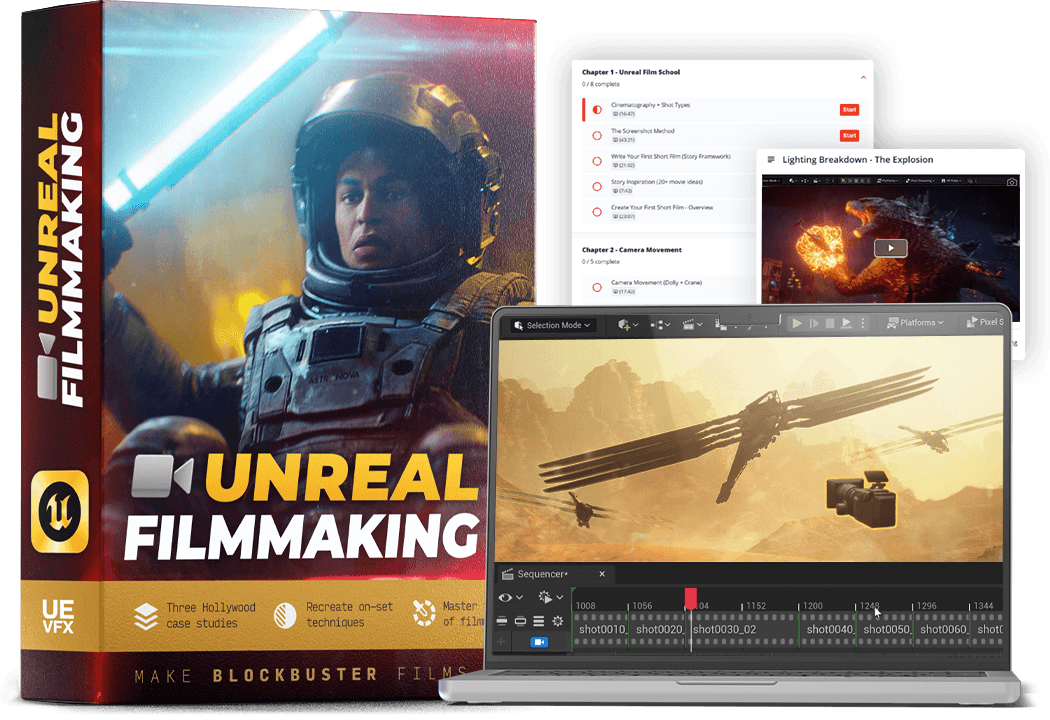
Task: Toggle Write Your First Short Film completion circle
Action: (x=597, y=161)
